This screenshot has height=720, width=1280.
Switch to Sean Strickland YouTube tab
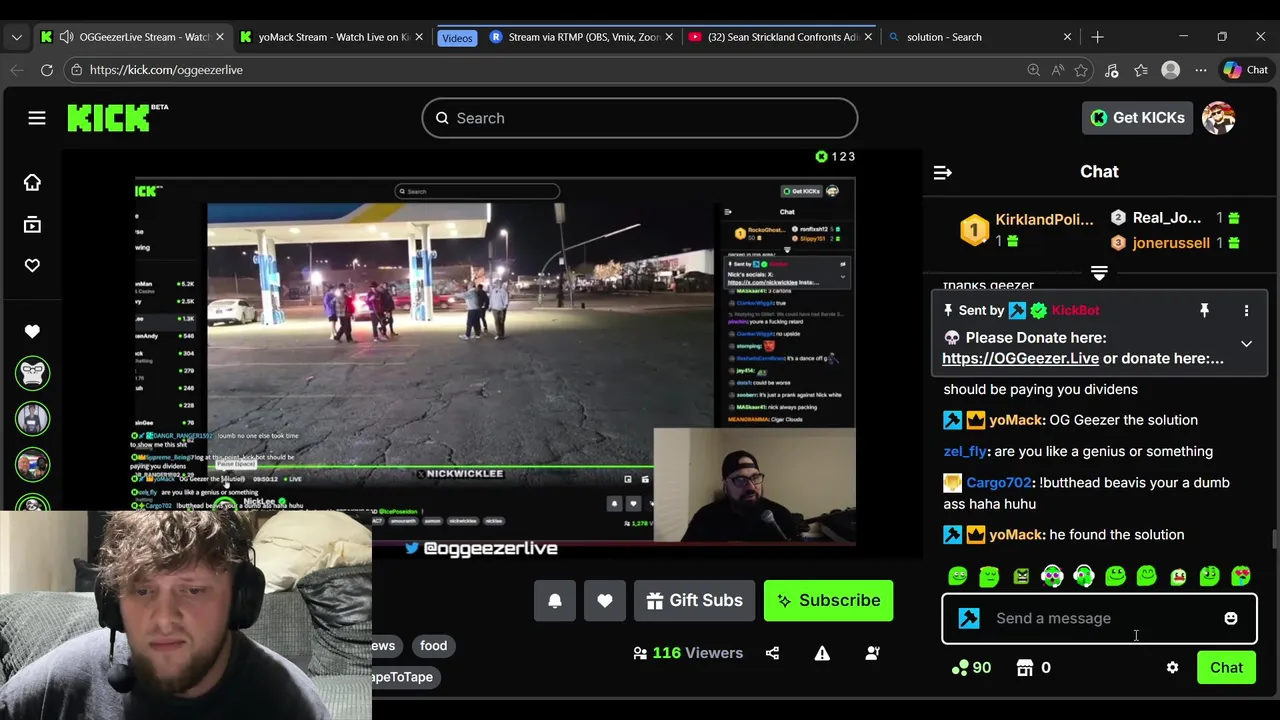coord(782,37)
